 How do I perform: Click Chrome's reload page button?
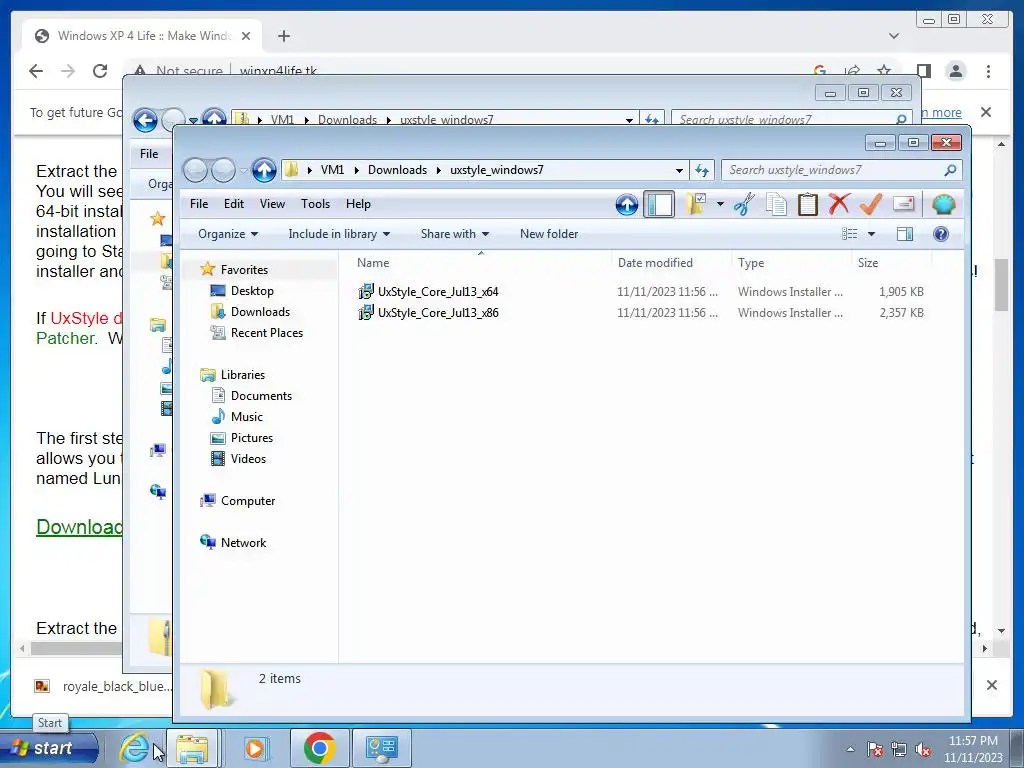pos(99,71)
